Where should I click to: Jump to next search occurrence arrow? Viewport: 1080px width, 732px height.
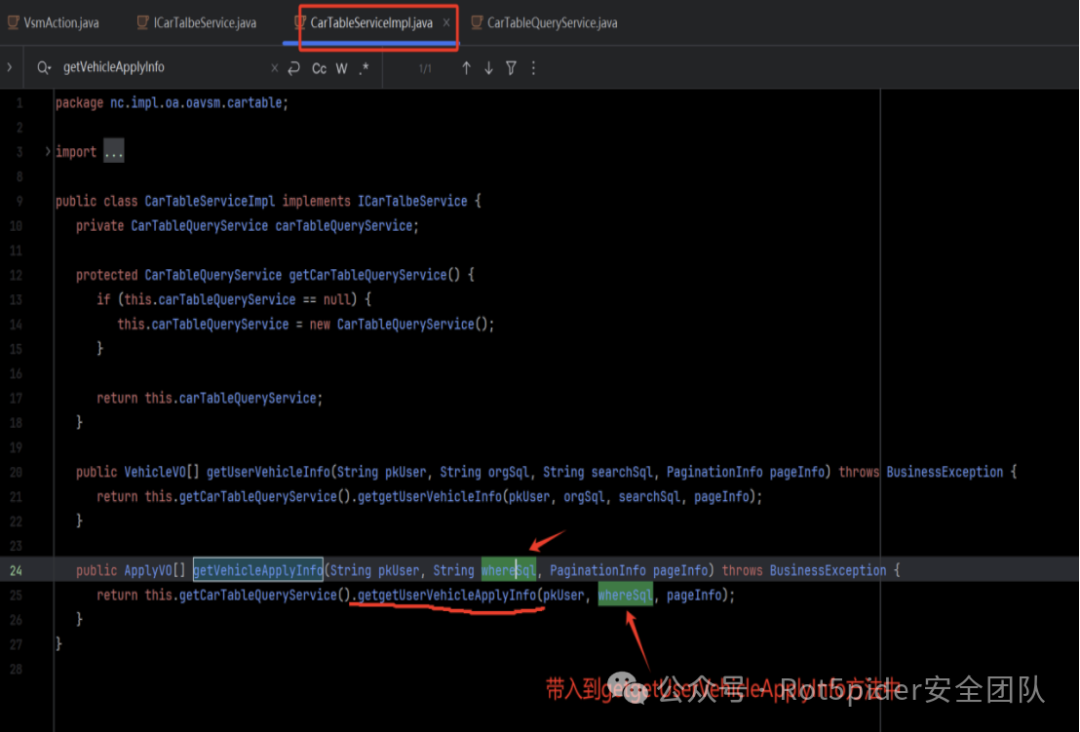click(489, 68)
